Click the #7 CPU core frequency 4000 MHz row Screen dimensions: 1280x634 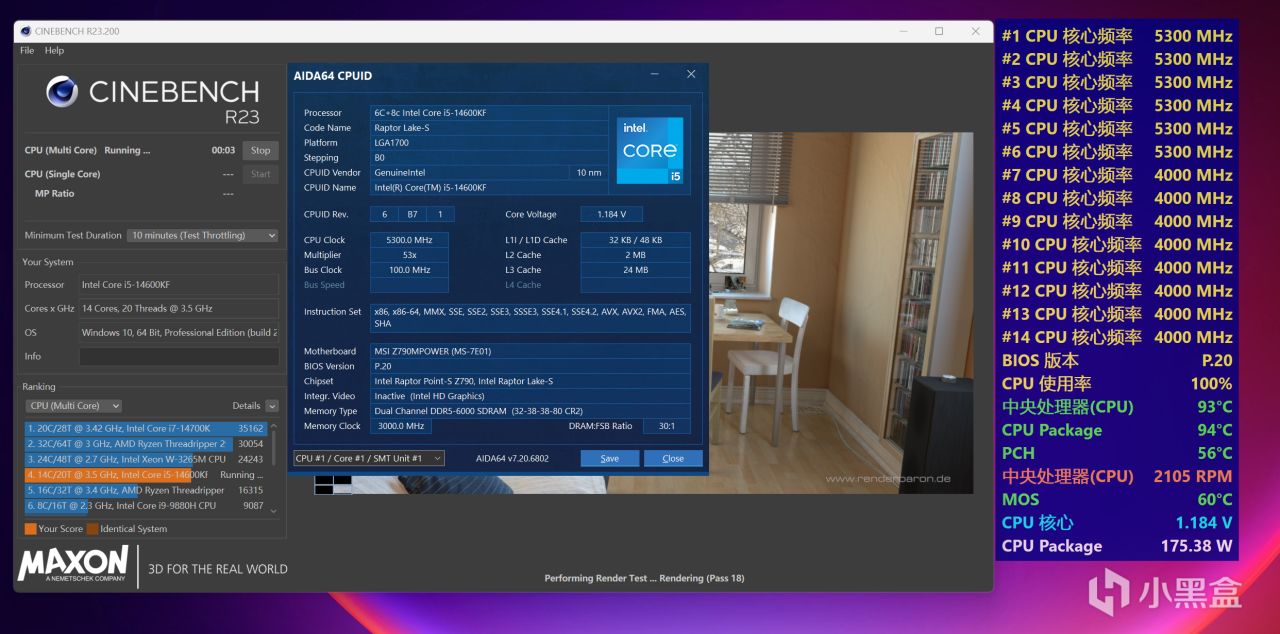point(1117,175)
